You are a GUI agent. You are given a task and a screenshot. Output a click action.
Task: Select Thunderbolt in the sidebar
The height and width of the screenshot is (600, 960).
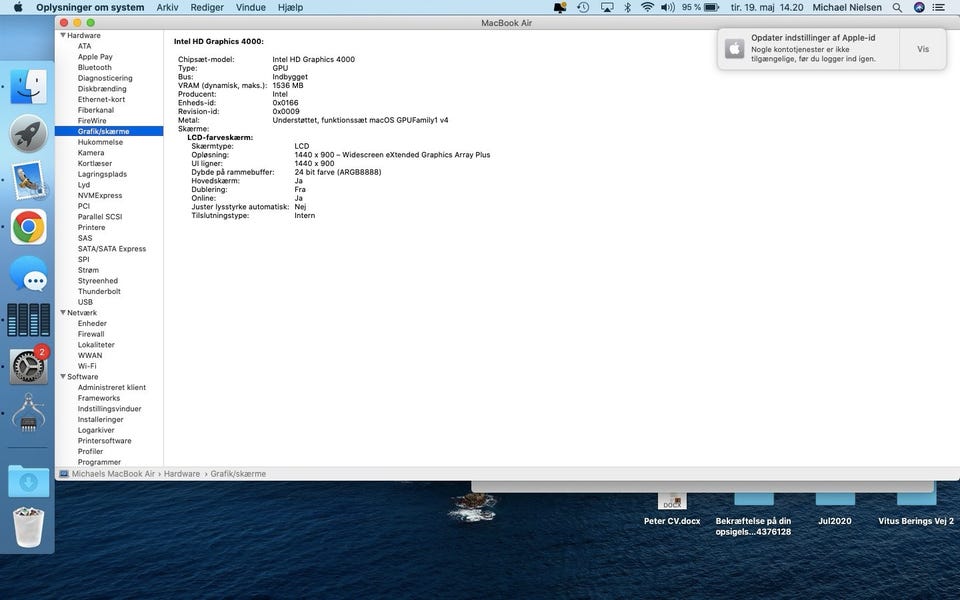99,291
